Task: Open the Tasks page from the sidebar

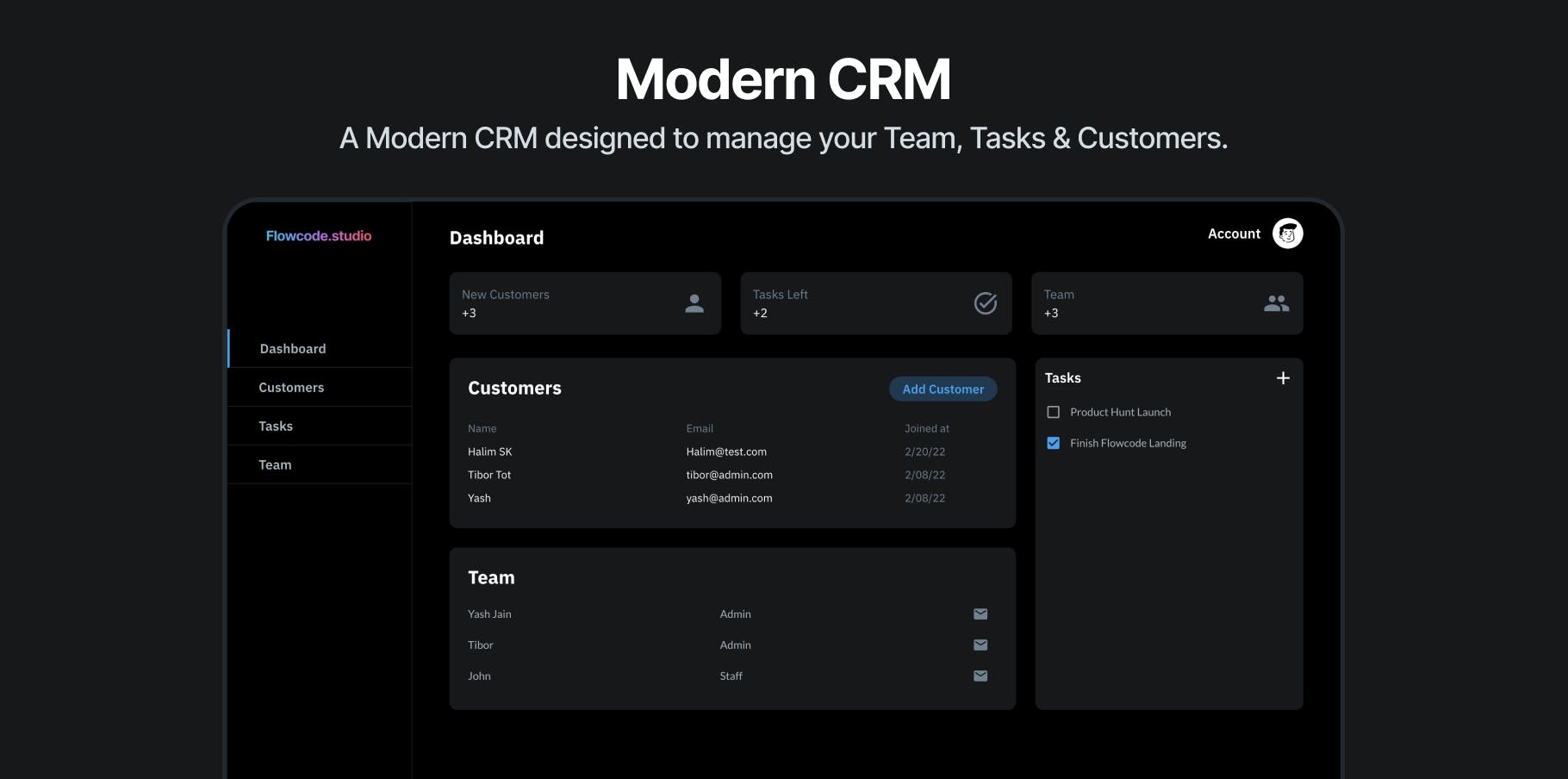Action: click(x=276, y=426)
